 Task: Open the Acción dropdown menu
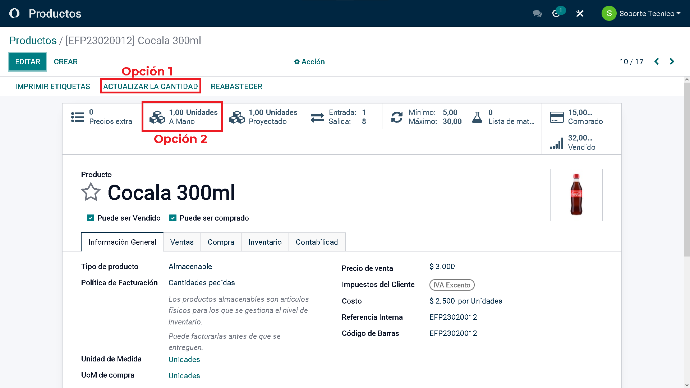pyautogui.click(x=309, y=62)
